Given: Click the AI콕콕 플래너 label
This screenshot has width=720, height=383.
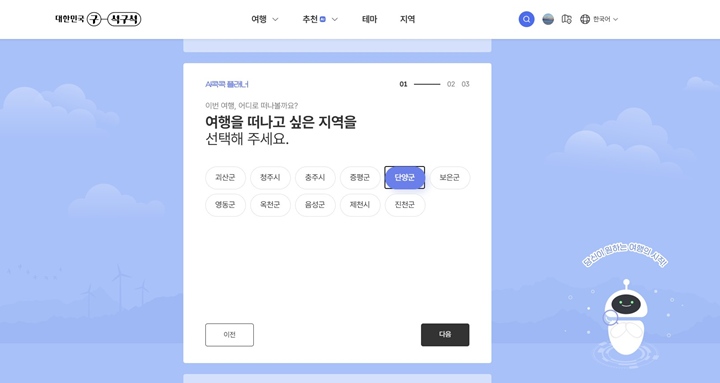Looking at the screenshot, I should point(227,84).
